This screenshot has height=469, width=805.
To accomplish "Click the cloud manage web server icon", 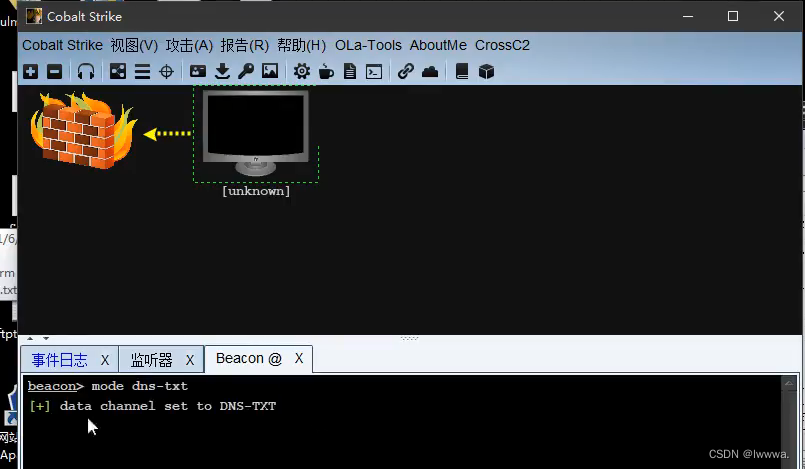I will coord(430,72).
